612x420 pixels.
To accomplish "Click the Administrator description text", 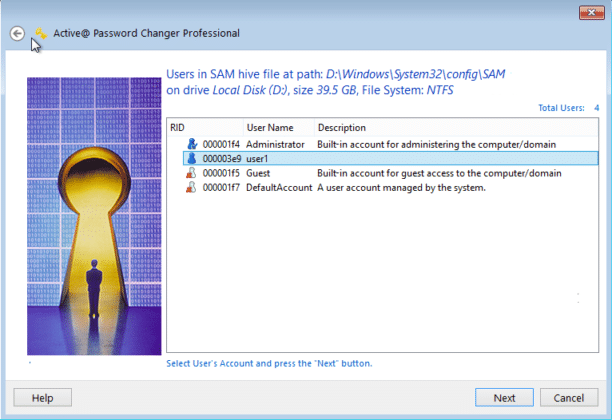I will coord(436,144).
